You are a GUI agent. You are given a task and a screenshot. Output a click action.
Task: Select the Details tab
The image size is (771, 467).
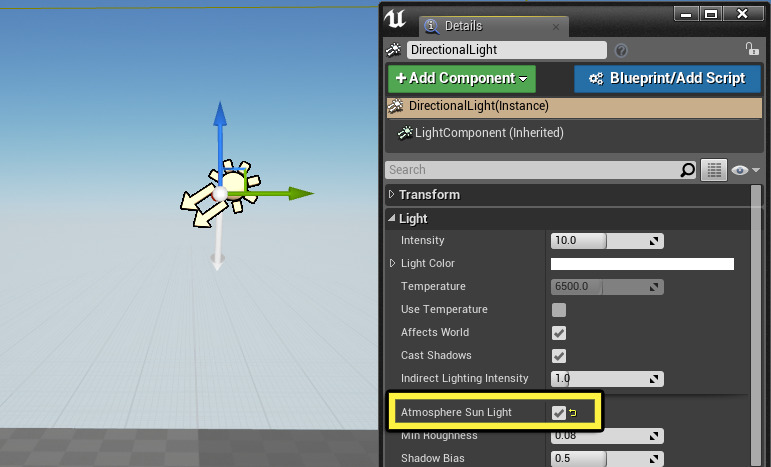[493, 26]
